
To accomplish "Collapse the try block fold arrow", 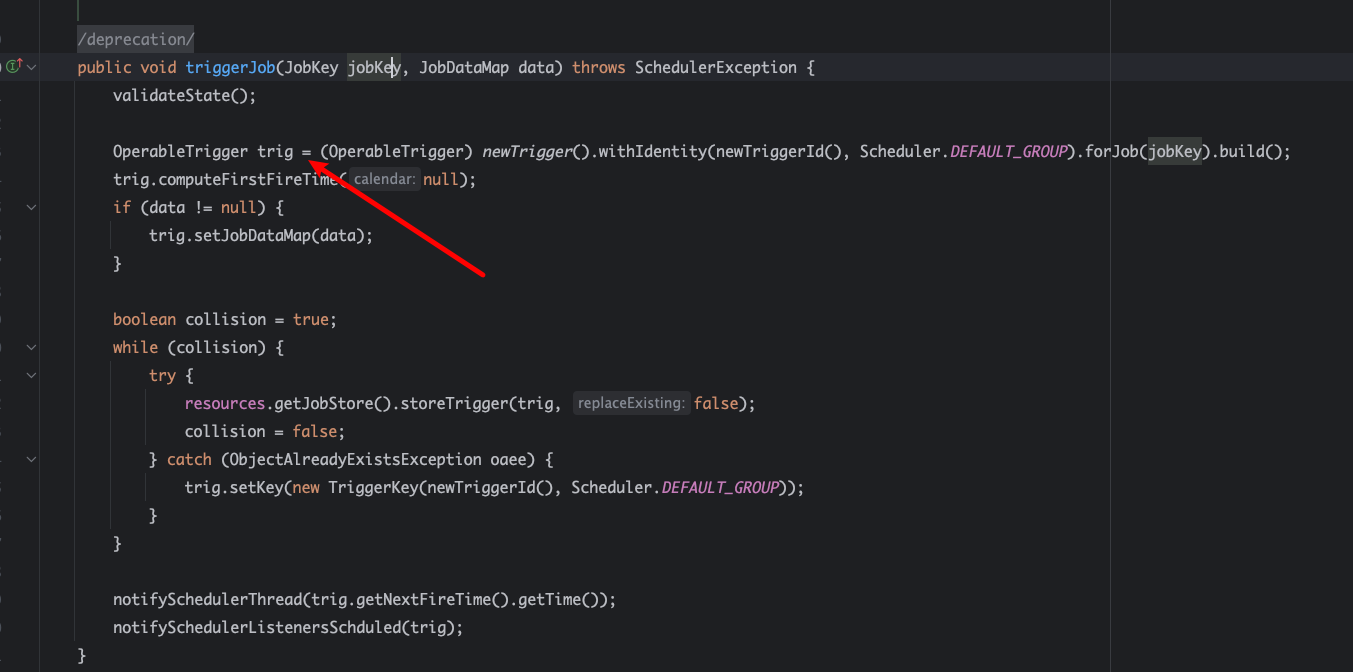I will [x=32, y=375].
